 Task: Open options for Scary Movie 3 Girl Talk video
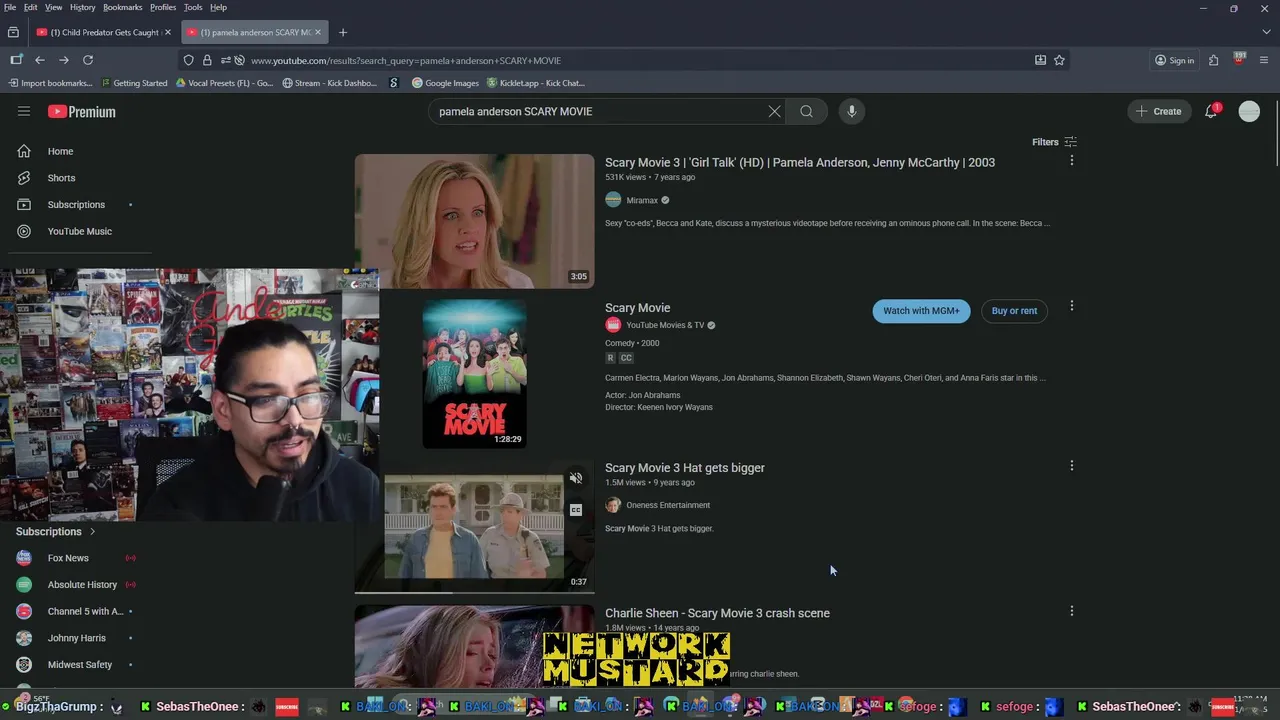(x=1072, y=160)
